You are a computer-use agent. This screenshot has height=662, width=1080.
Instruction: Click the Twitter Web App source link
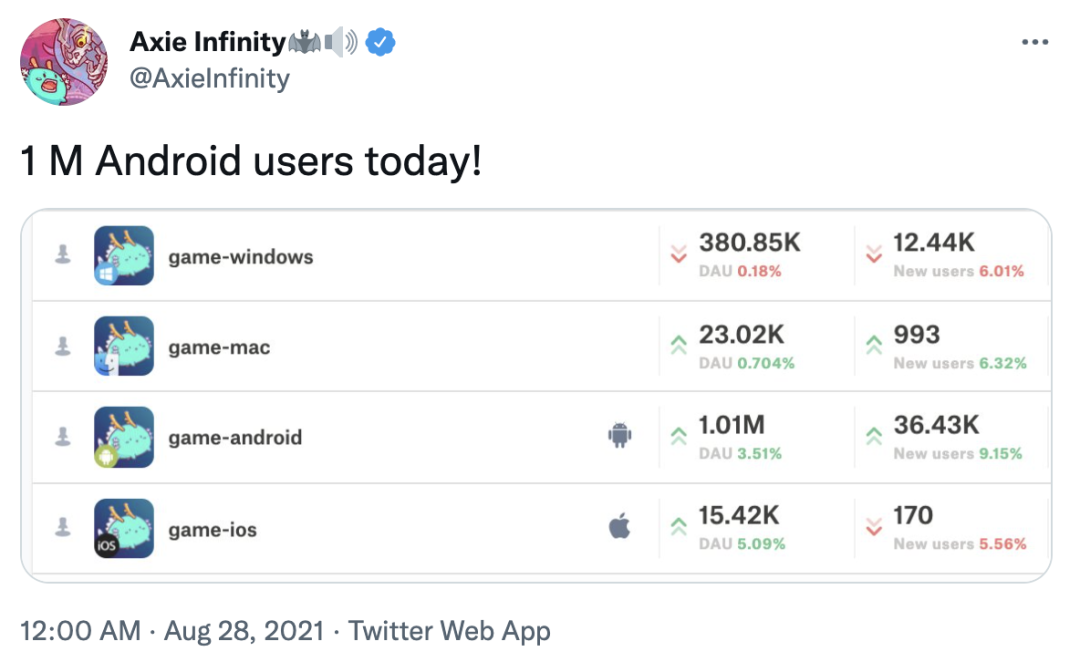(x=449, y=630)
